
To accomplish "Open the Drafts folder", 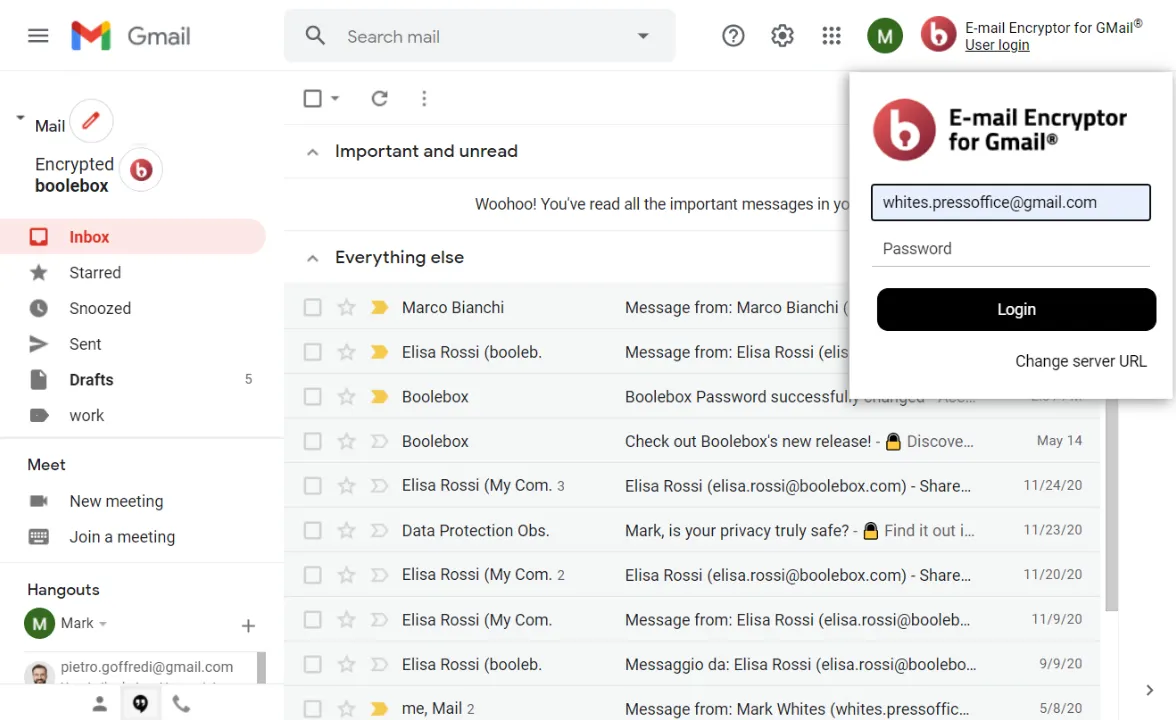I will click(x=133, y=380).
